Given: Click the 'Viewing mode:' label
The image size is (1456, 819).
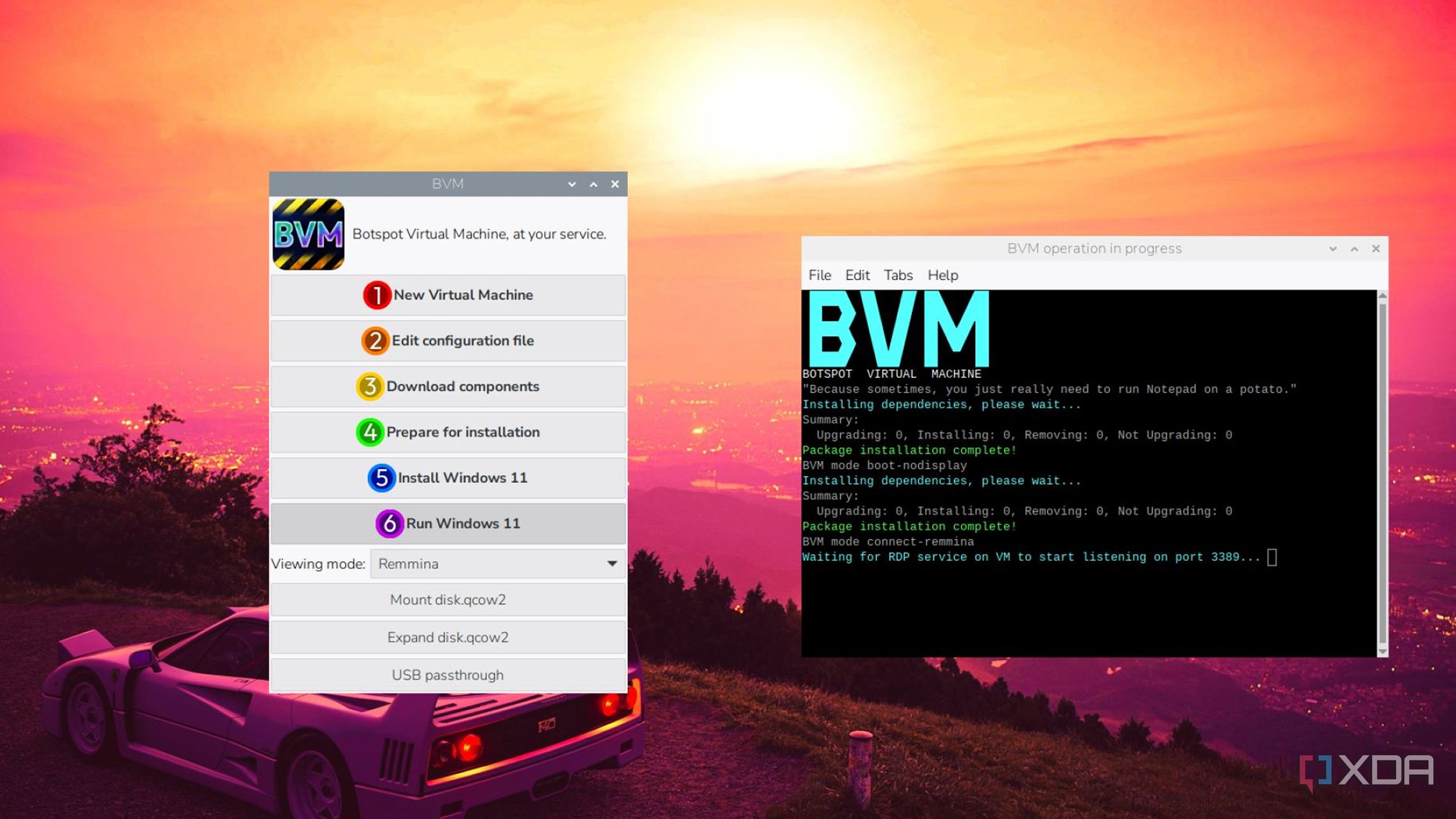Looking at the screenshot, I should click(x=318, y=564).
